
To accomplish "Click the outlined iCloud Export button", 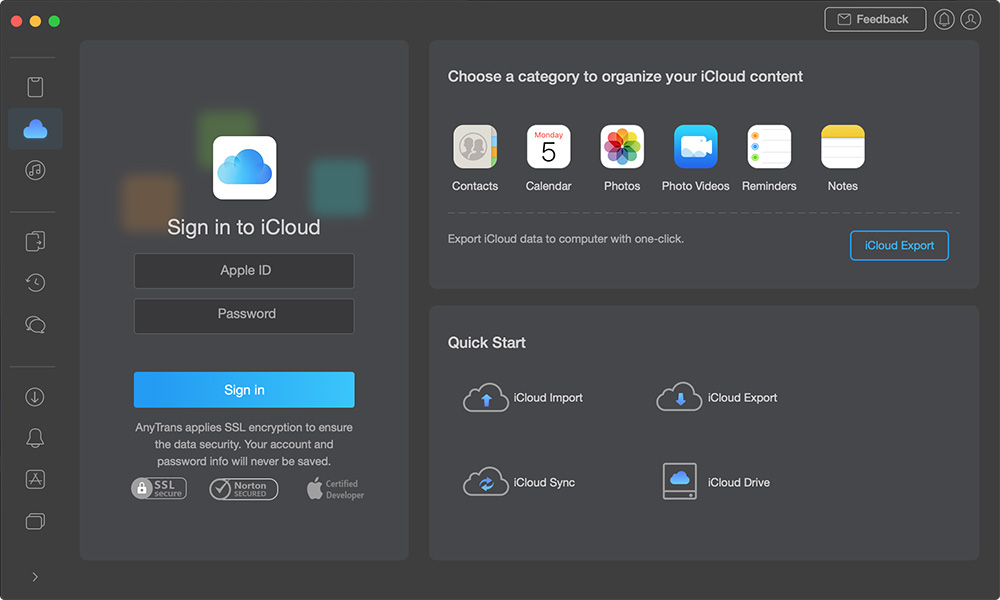I will pyautogui.click(x=899, y=245).
